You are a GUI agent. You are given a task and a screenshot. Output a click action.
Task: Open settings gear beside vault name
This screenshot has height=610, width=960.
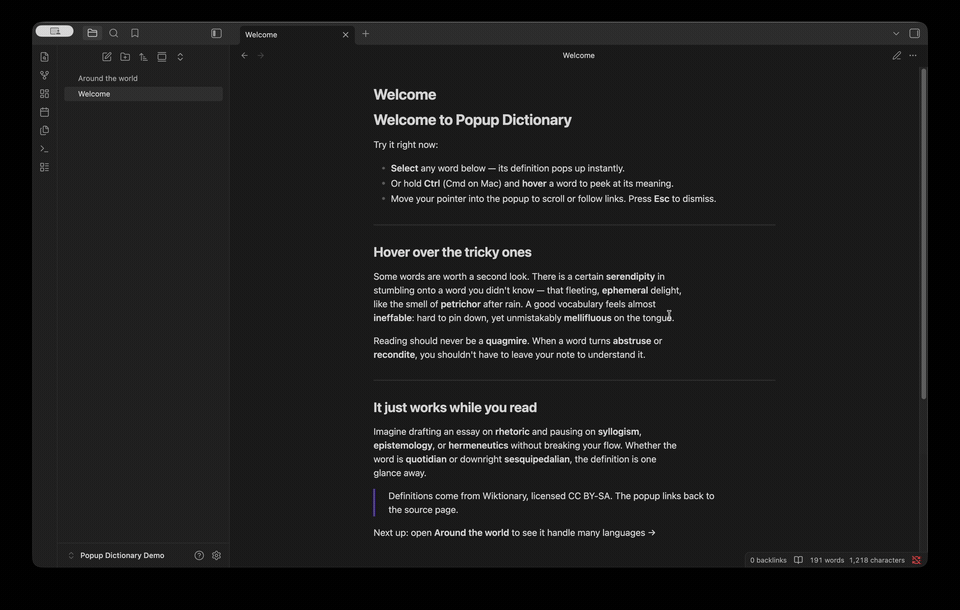point(216,555)
